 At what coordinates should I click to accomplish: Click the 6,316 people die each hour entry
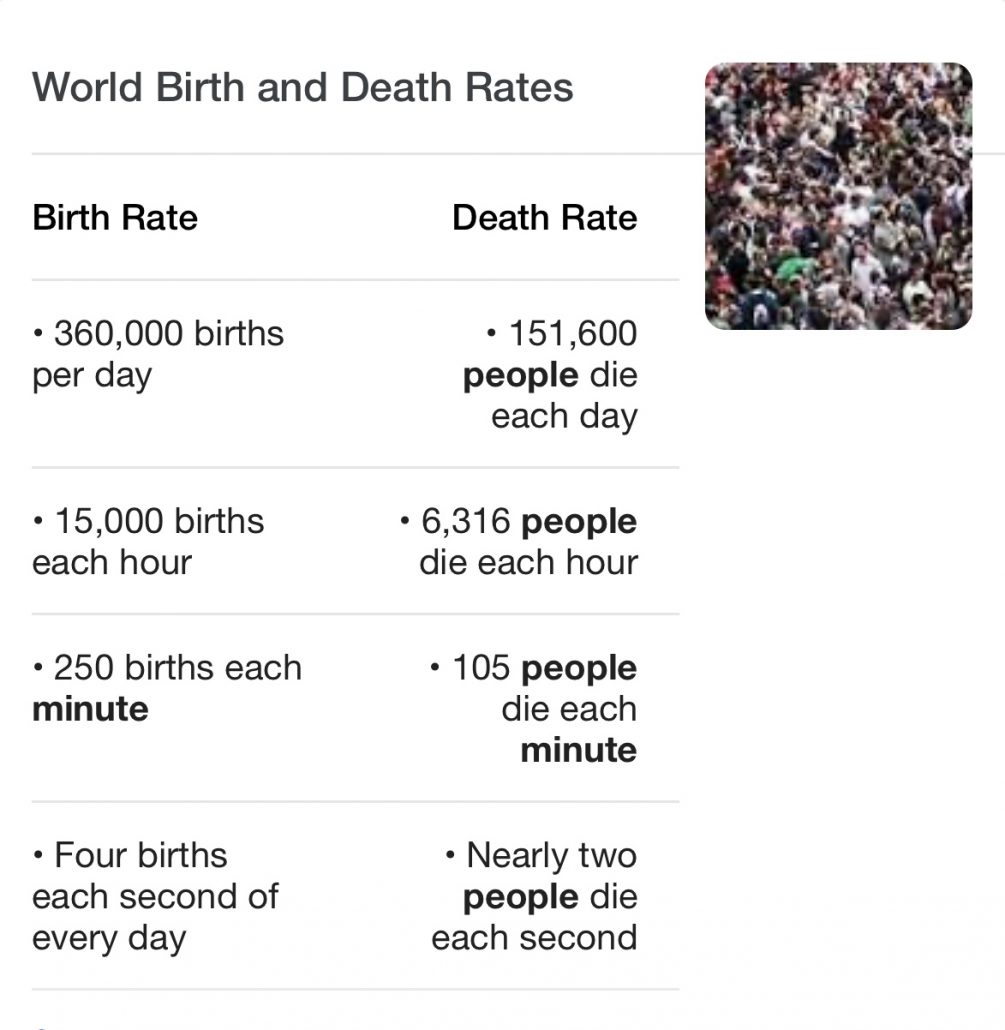pyautogui.click(x=518, y=542)
